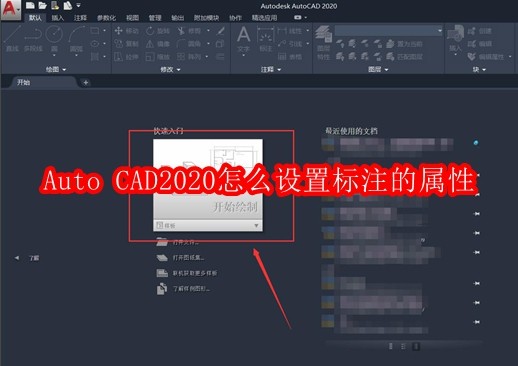Viewport: 518px width, 366px height.
Task: Select the 标注 dimension tool
Action: [x=266, y=40]
